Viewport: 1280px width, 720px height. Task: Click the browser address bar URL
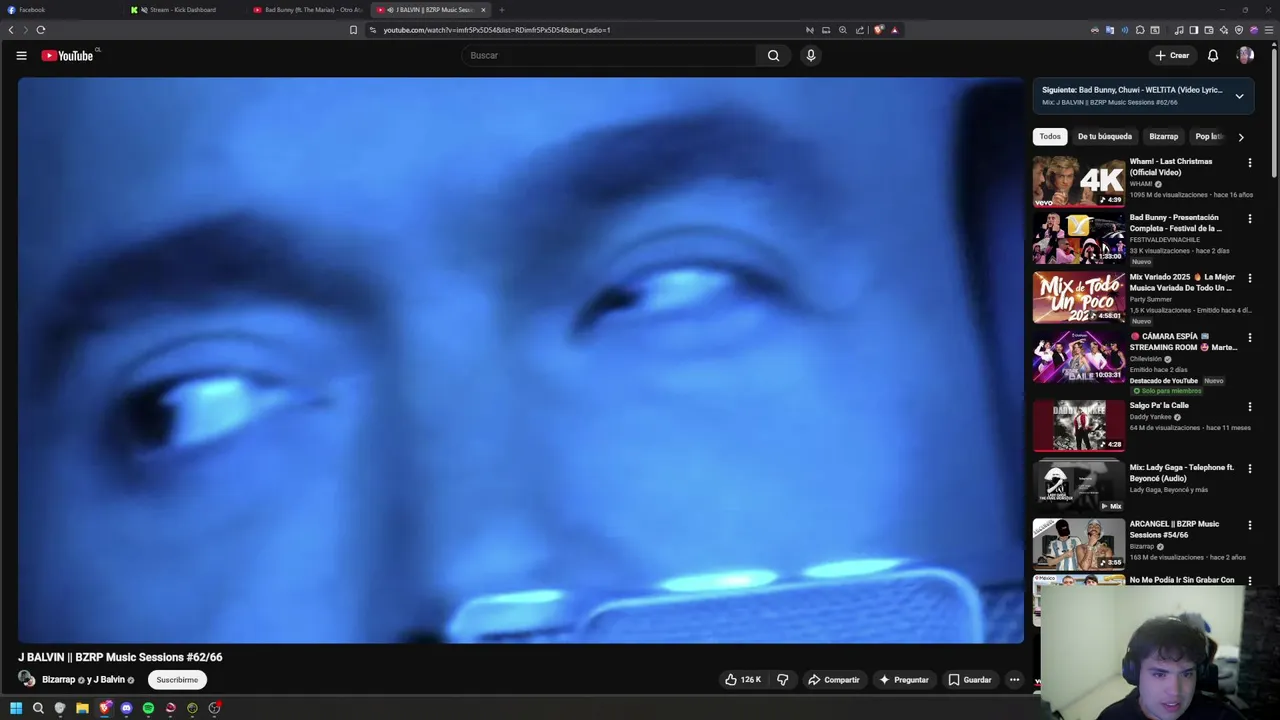(497, 30)
